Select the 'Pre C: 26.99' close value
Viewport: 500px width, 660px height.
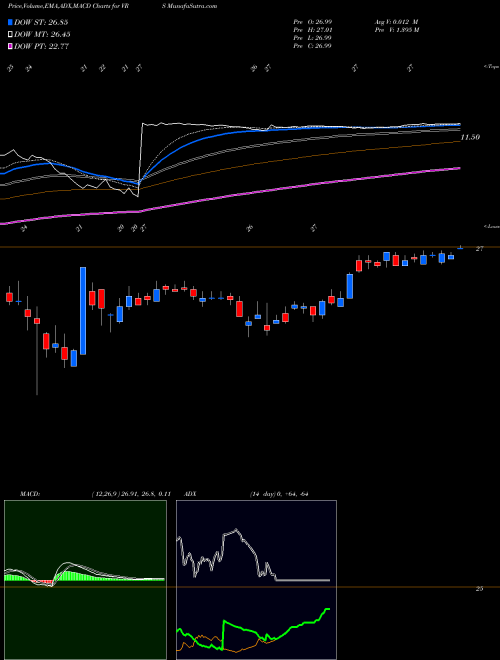312,46
